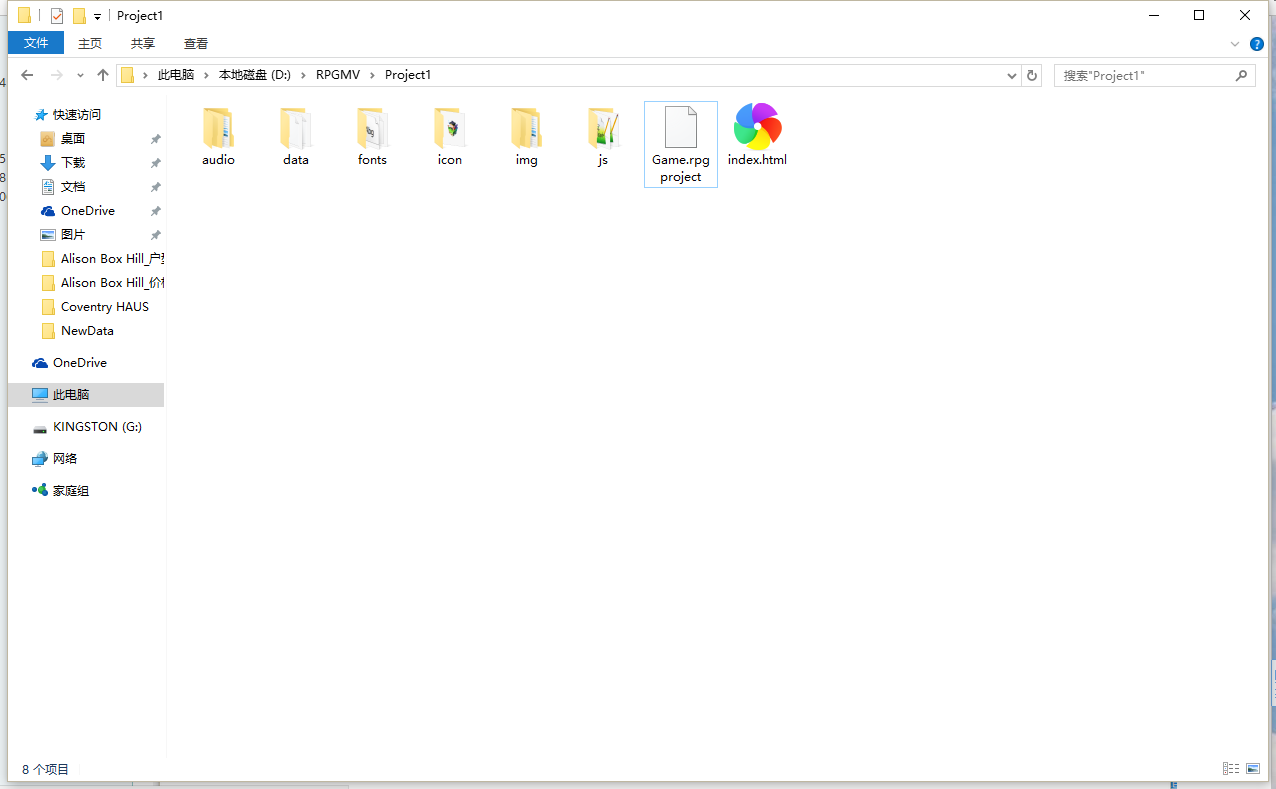Screen dimensions: 1276x789
Task: Expand breadcrumb arrow after RPGMV
Action: click(x=372, y=75)
